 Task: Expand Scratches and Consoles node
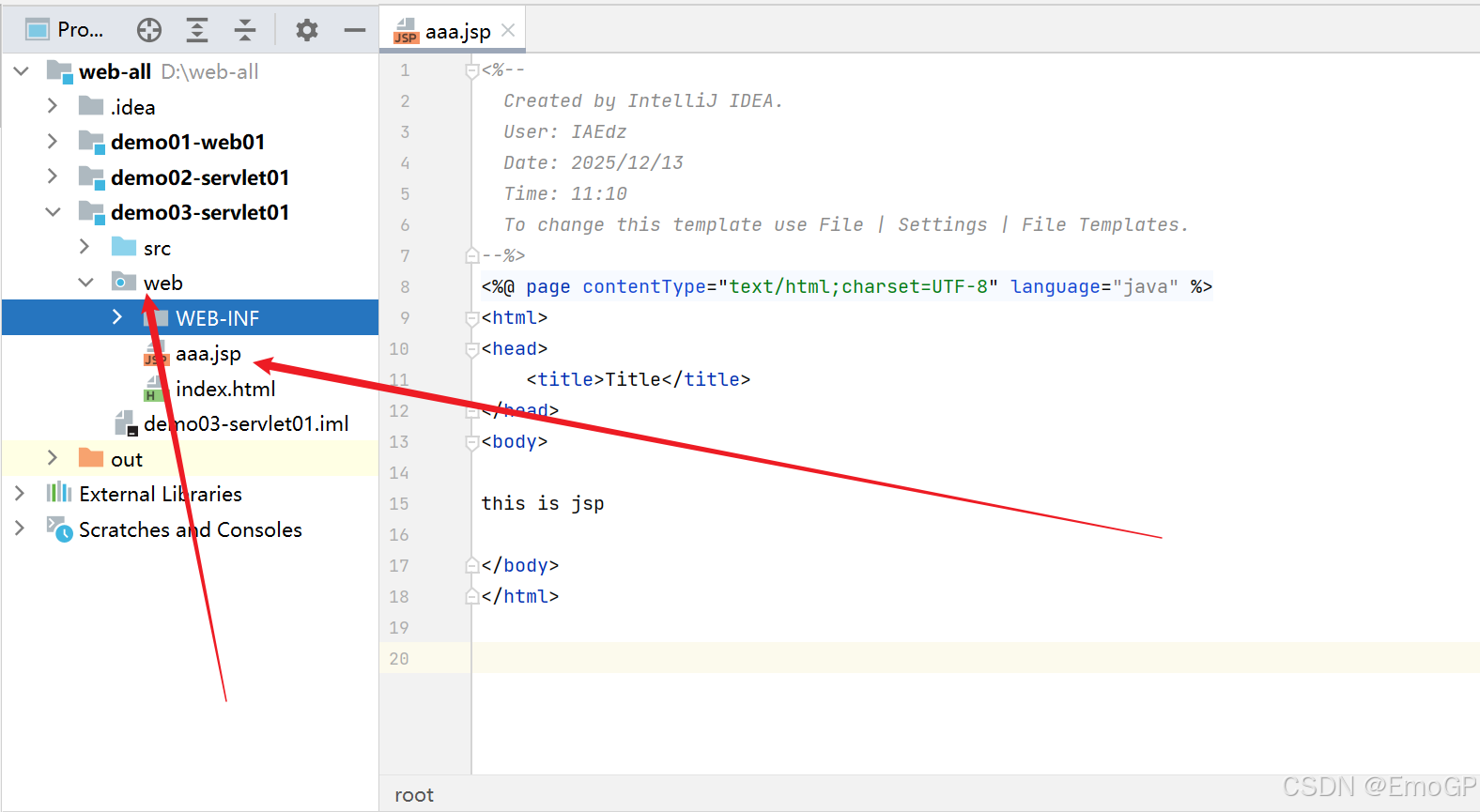[x=20, y=529]
